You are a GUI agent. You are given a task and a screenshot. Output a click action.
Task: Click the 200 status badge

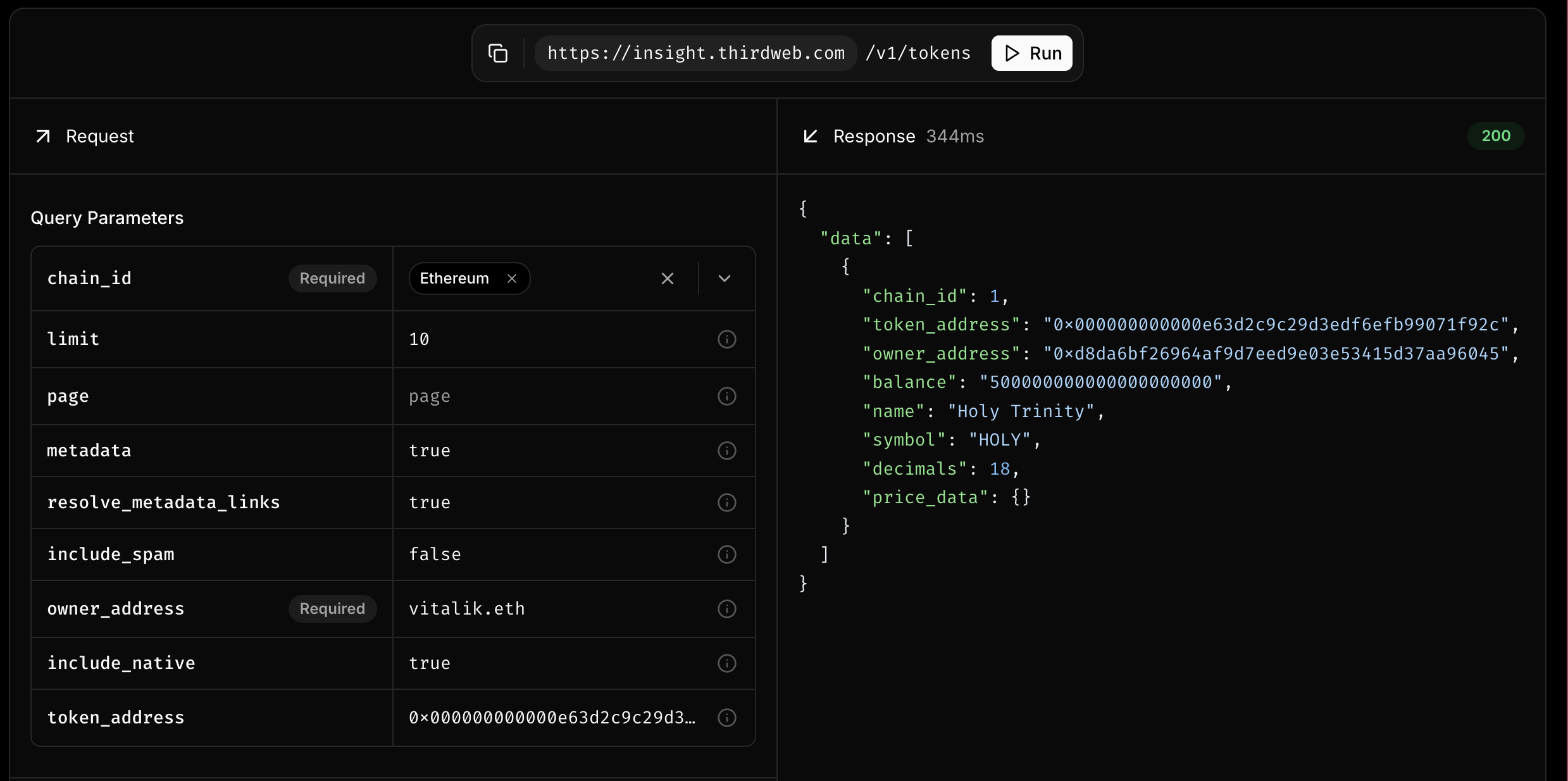pyautogui.click(x=1496, y=135)
